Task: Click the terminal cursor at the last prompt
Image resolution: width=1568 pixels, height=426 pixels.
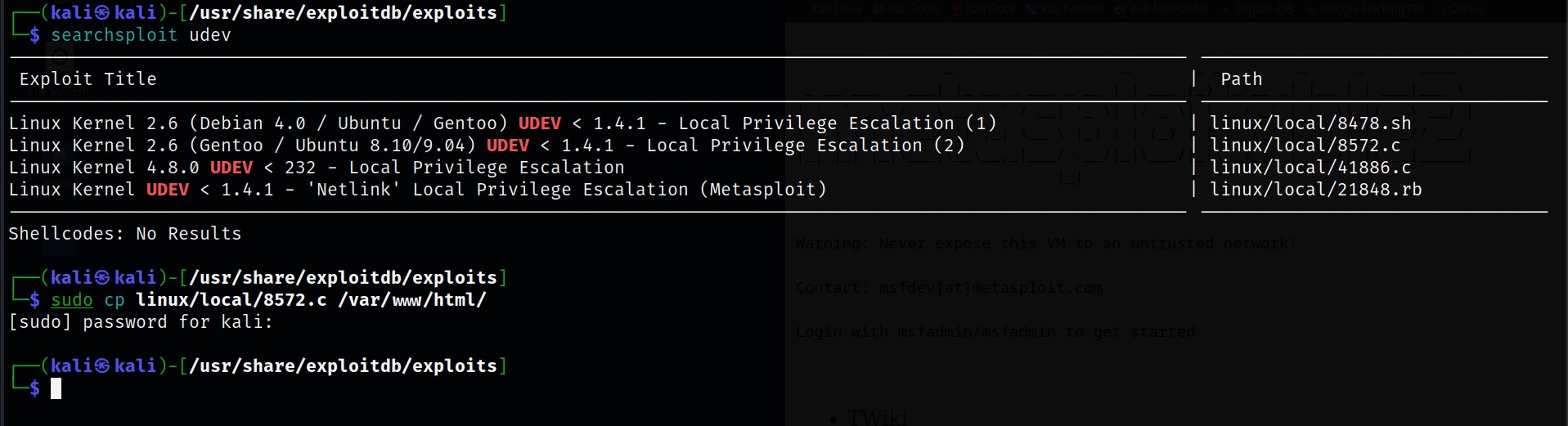Action: pos(56,388)
